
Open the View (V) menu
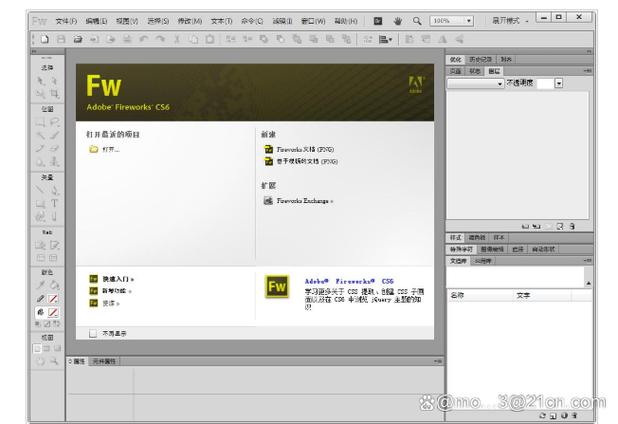pyautogui.click(x=127, y=21)
